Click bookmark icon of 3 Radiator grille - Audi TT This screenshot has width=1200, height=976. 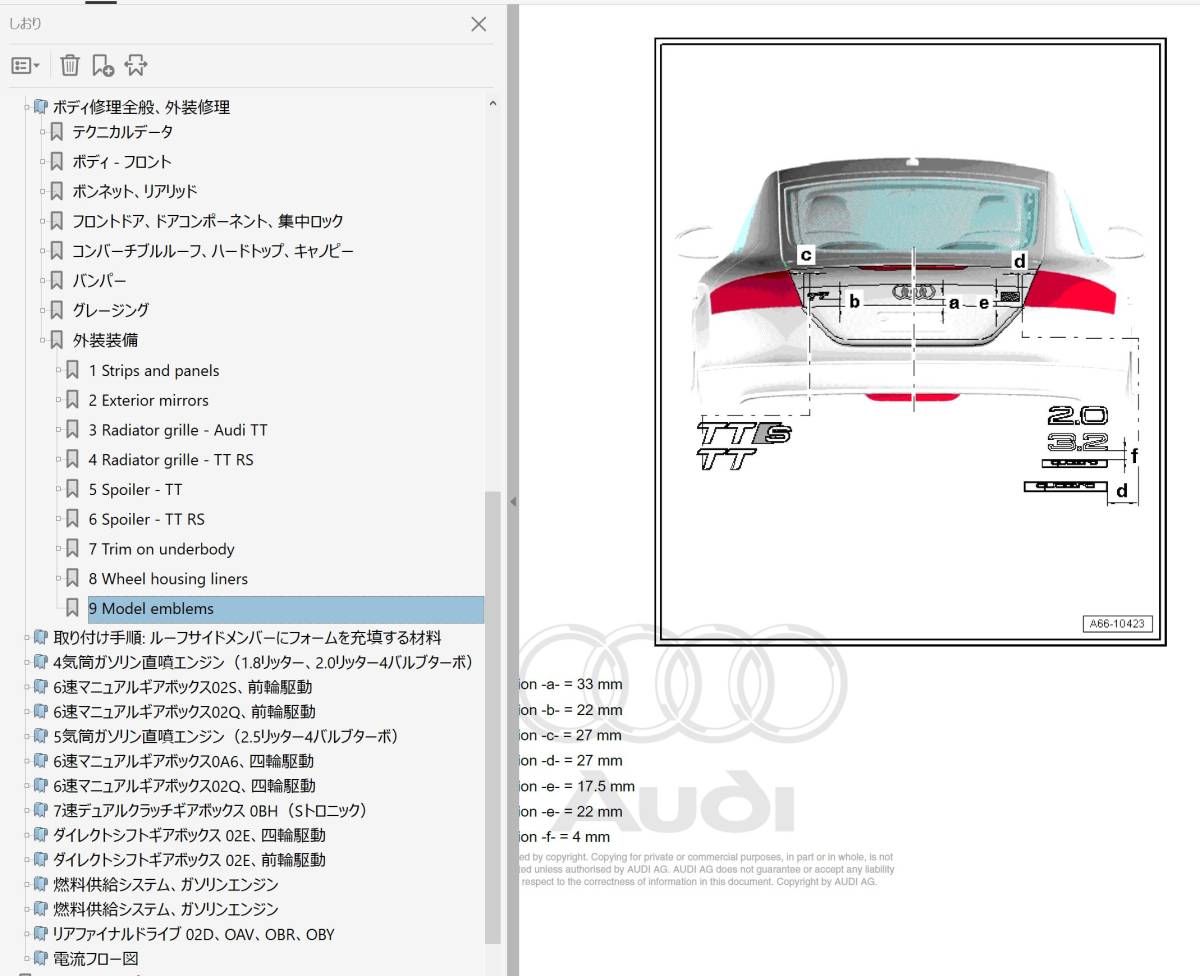pyautogui.click(x=73, y=430)
